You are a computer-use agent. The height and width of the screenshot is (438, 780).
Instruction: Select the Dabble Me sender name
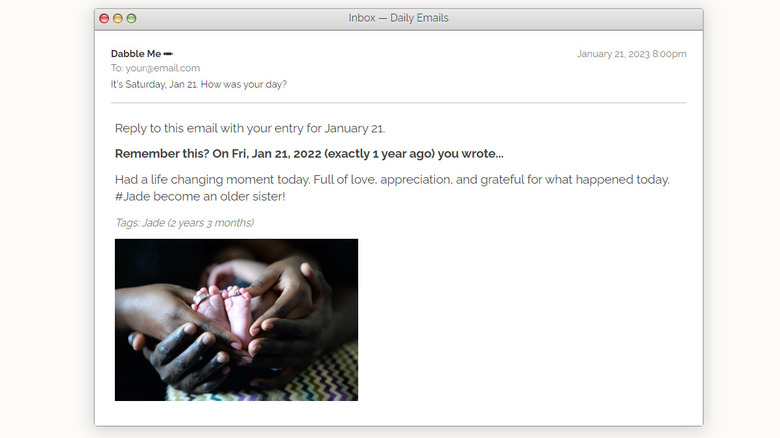[x=136, y=54]
